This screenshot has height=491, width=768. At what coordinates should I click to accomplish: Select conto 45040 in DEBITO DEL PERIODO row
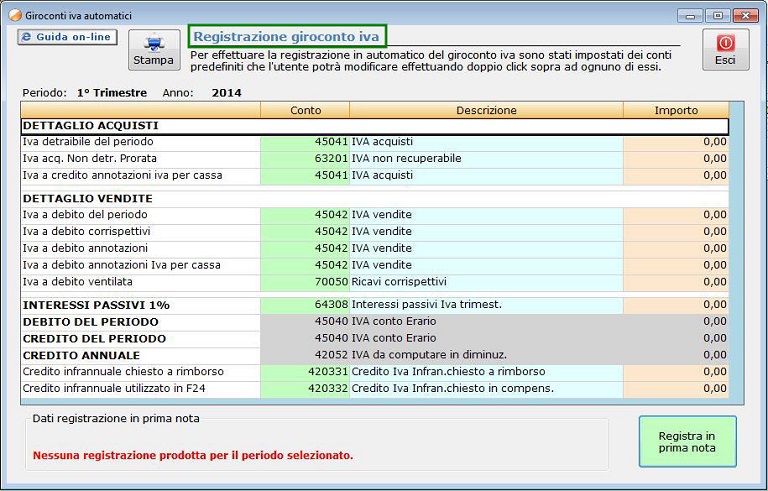[305, 321]
